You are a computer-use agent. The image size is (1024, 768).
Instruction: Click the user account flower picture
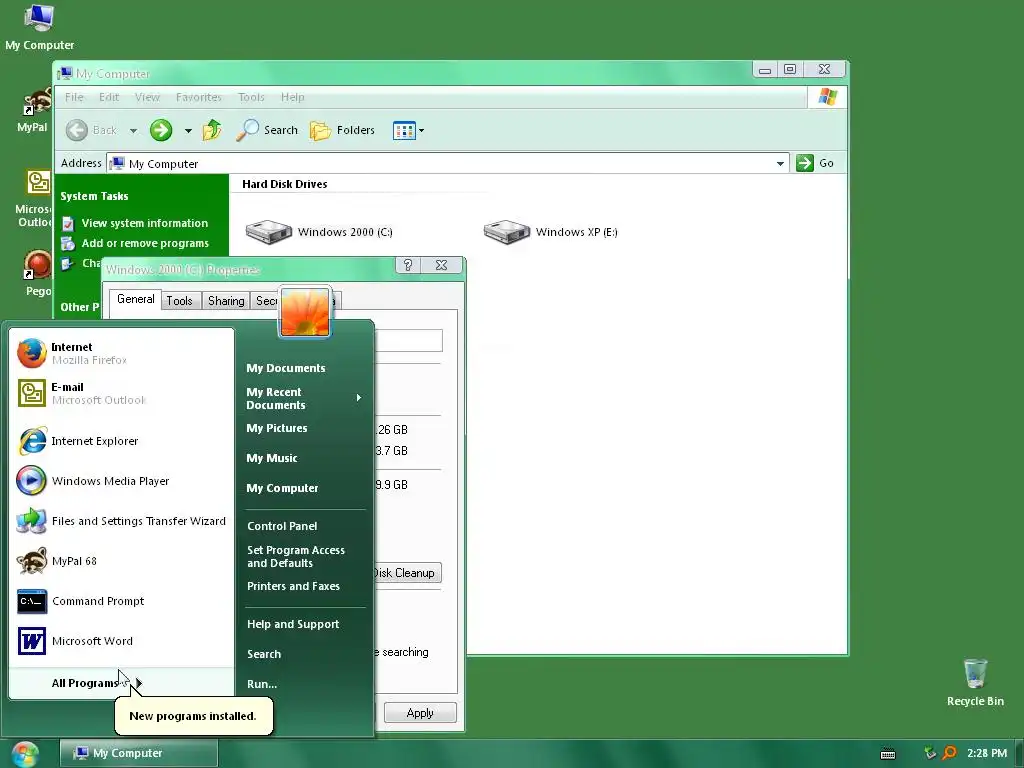(305, 312)
